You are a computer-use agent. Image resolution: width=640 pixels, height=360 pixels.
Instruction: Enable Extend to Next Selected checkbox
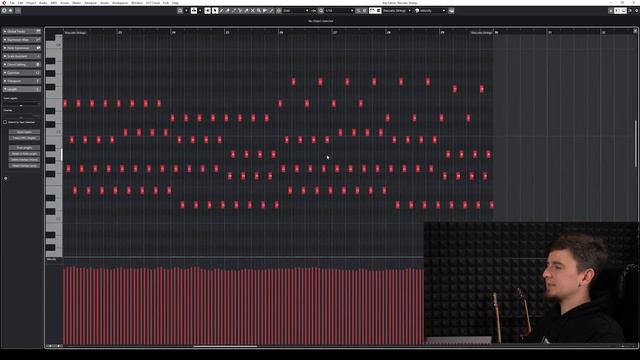5,122
